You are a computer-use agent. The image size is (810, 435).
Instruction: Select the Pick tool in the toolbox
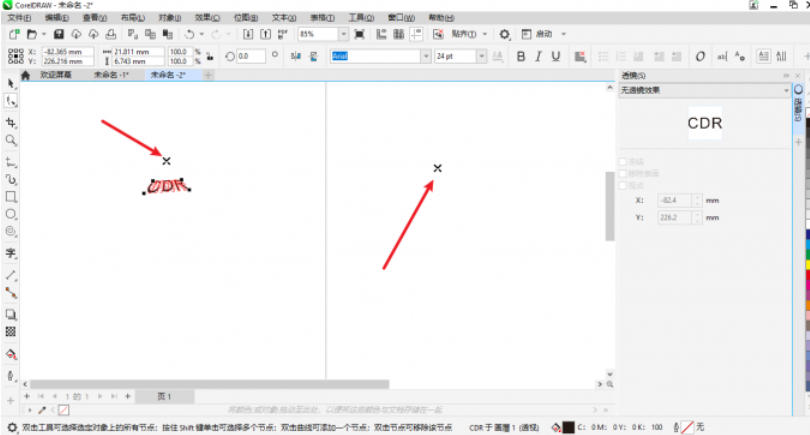(11, 83)
